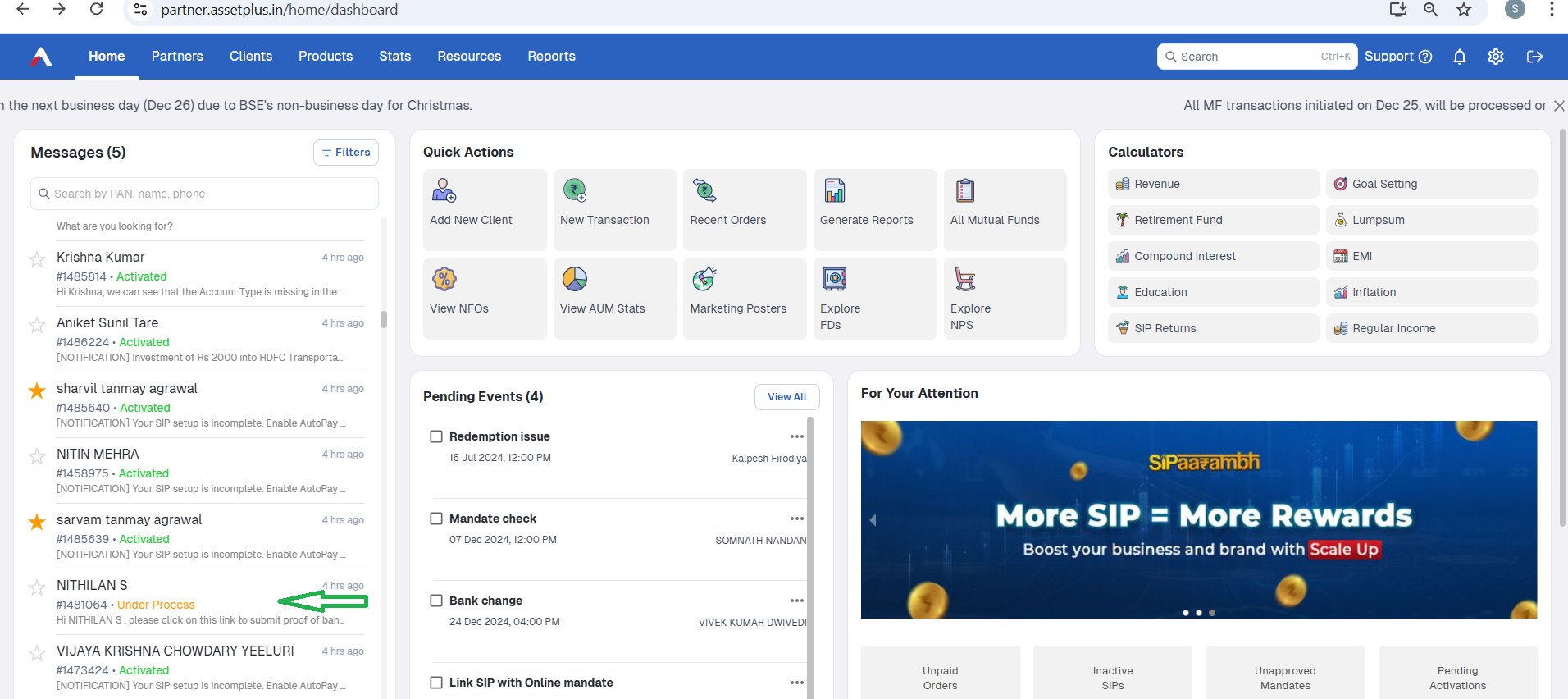Open options for Link SIP with Online mandate
The width and height of the screenshot is (1568, 699).
[796, 683]
